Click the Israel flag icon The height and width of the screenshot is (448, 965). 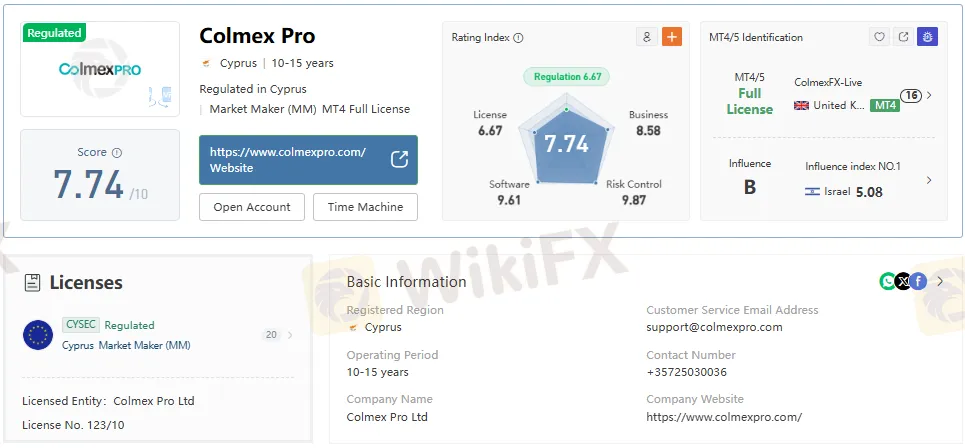tap(812, 191)
